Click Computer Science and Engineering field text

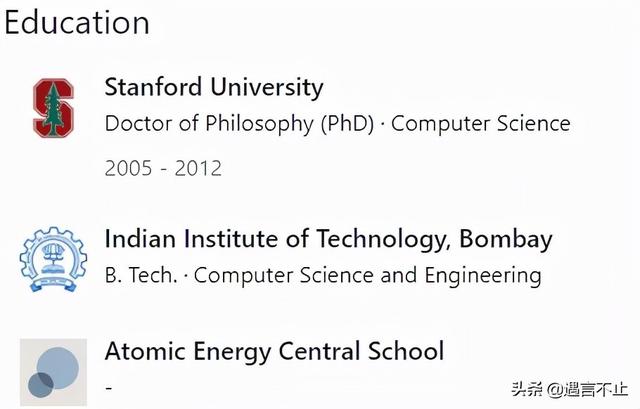(368, 275)
